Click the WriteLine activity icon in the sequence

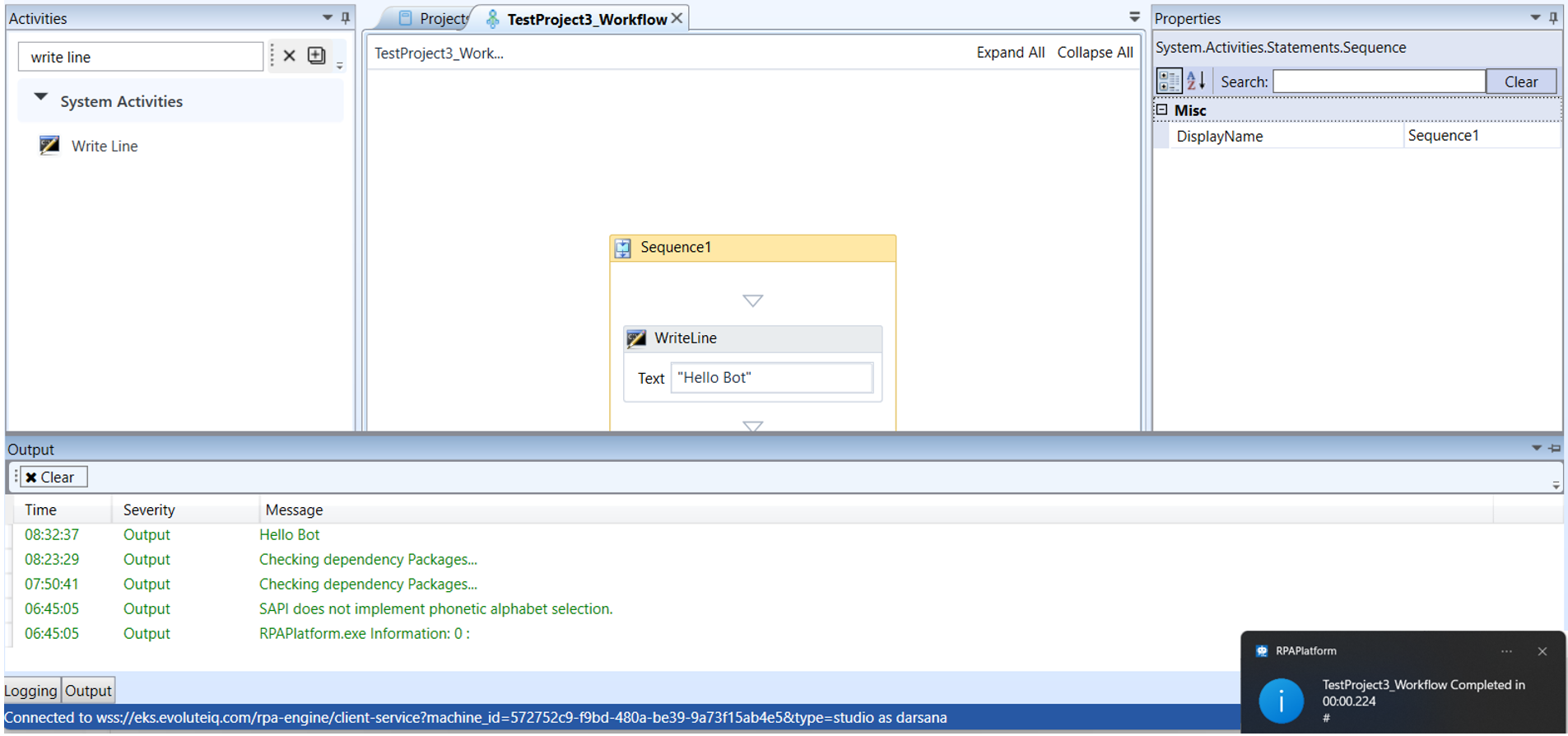[x=636, y=338]
